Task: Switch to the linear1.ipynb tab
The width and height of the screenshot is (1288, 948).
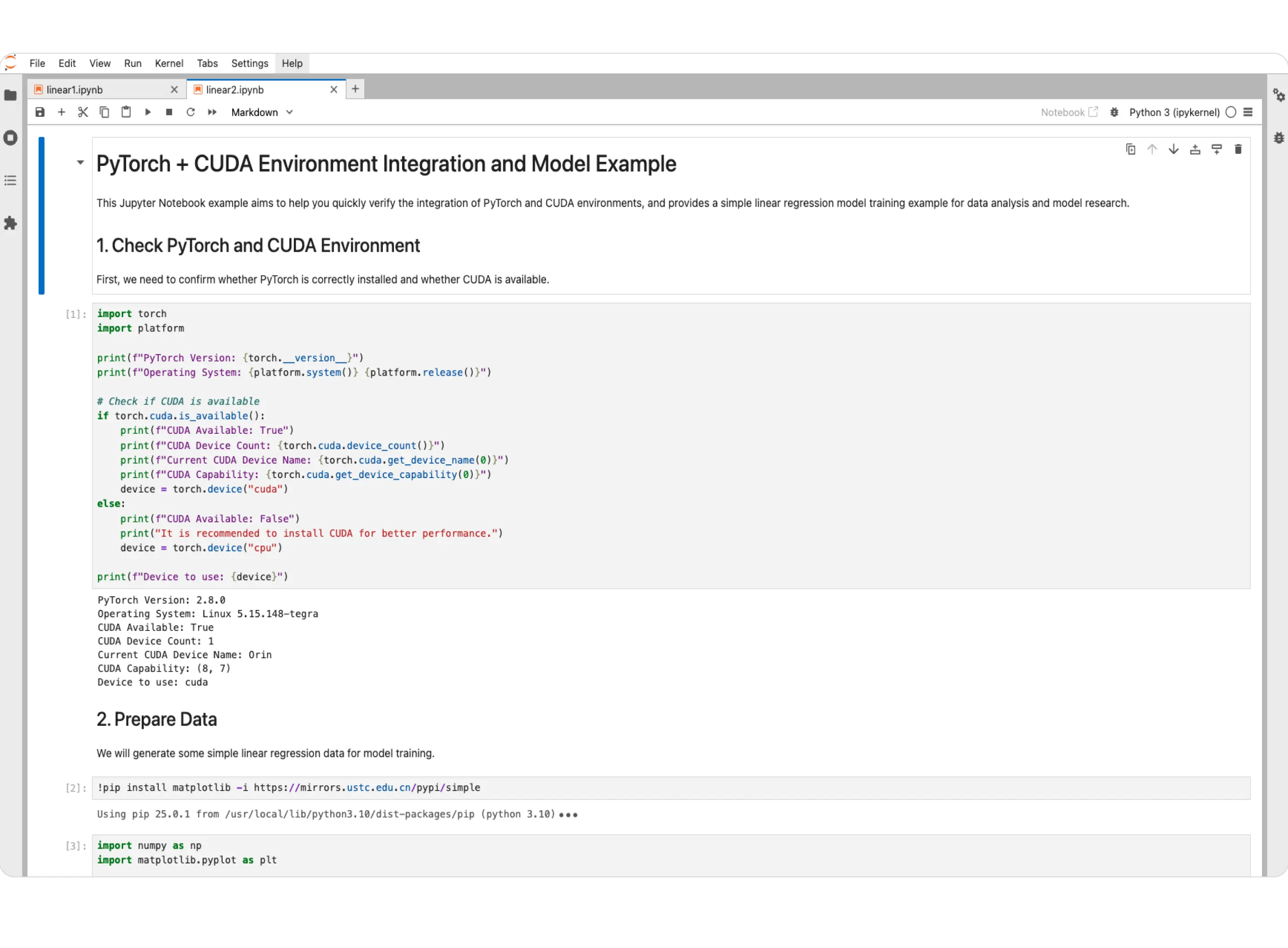Action: click(x=75, y=90)
